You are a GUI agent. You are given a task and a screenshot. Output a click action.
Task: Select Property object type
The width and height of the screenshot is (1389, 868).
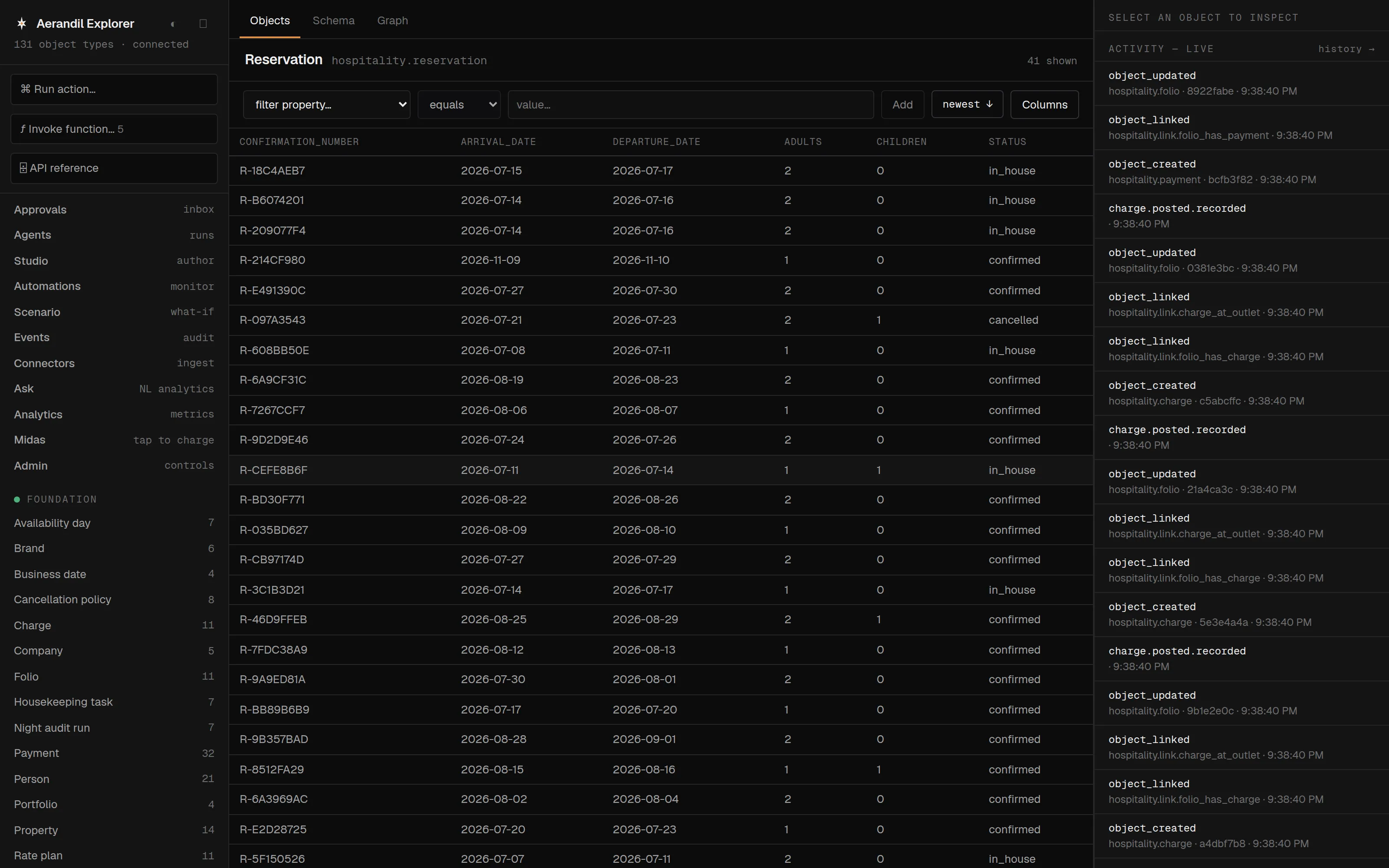114,830
